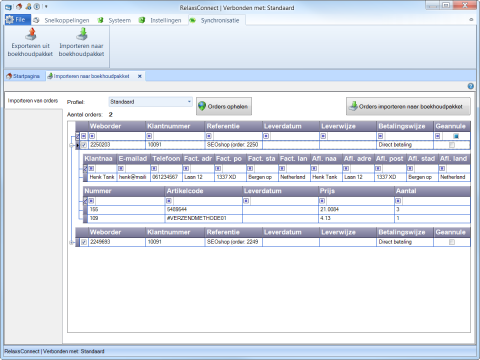The image size is (480, 360).
Task: Open quick access toolbar dropdown arrow
Action: click(x=46, y=7)
